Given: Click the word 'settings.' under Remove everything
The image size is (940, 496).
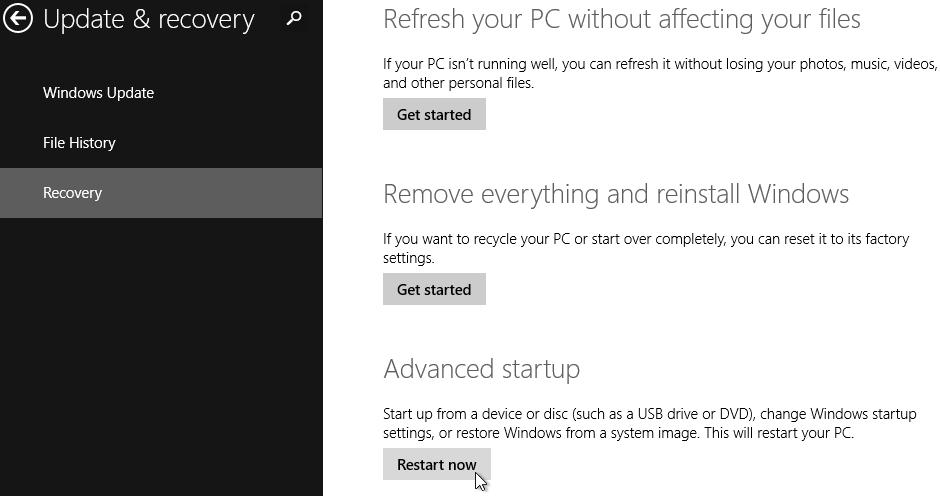Looking at the screenshot, I should [408, 258].
